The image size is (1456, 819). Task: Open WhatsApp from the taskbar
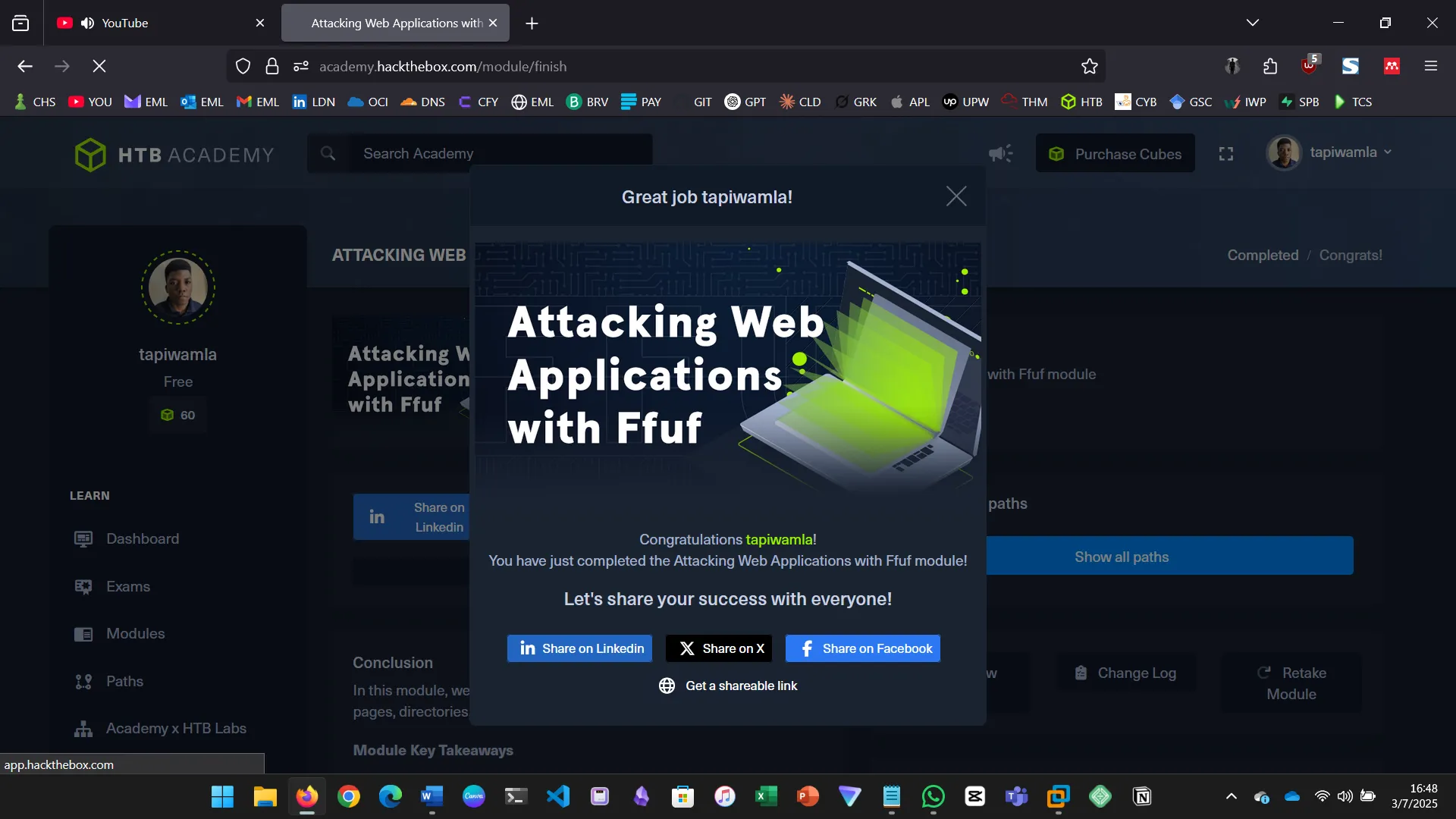(x=934, y=797)
